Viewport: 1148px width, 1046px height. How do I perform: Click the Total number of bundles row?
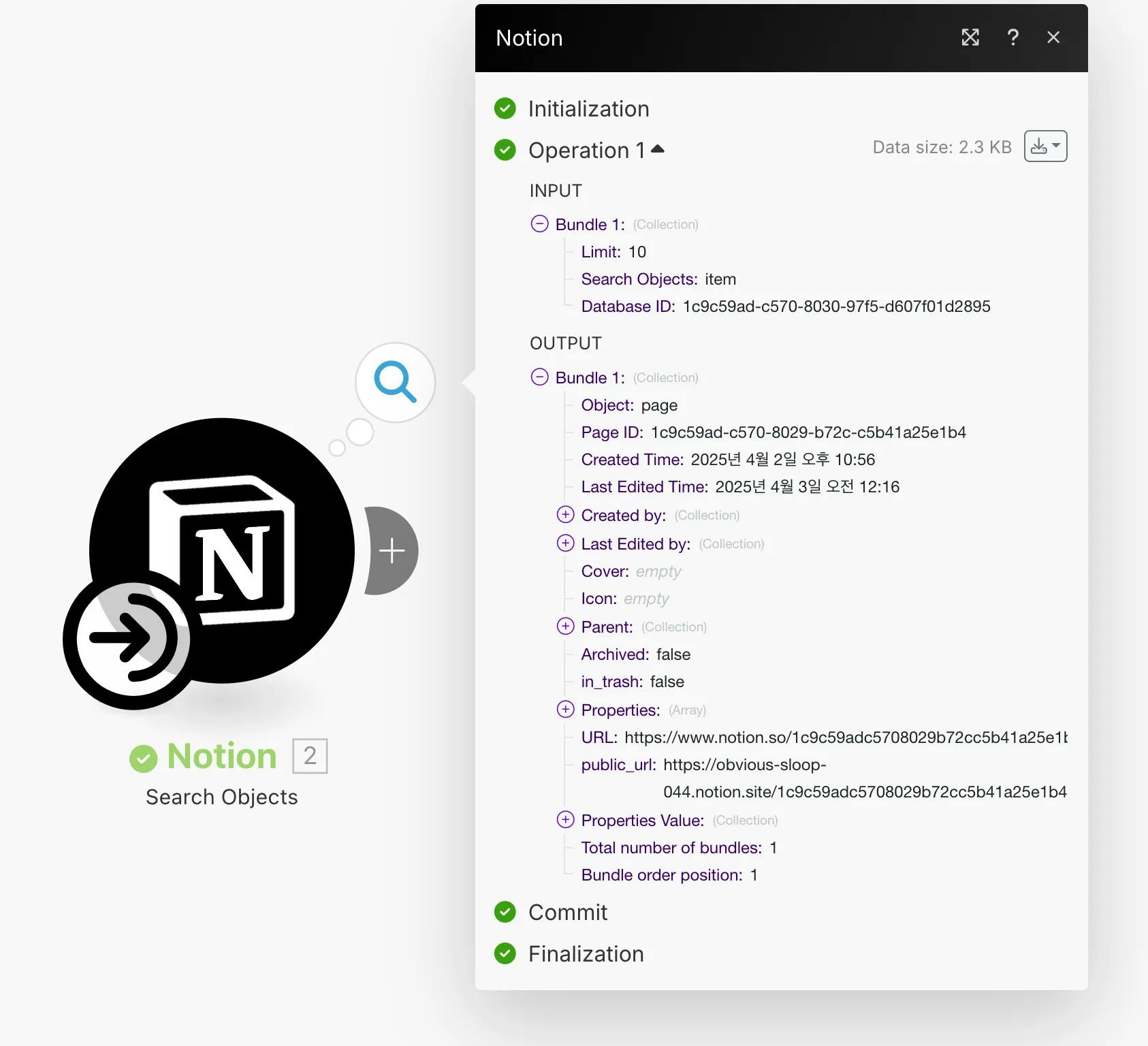[679, 848]
